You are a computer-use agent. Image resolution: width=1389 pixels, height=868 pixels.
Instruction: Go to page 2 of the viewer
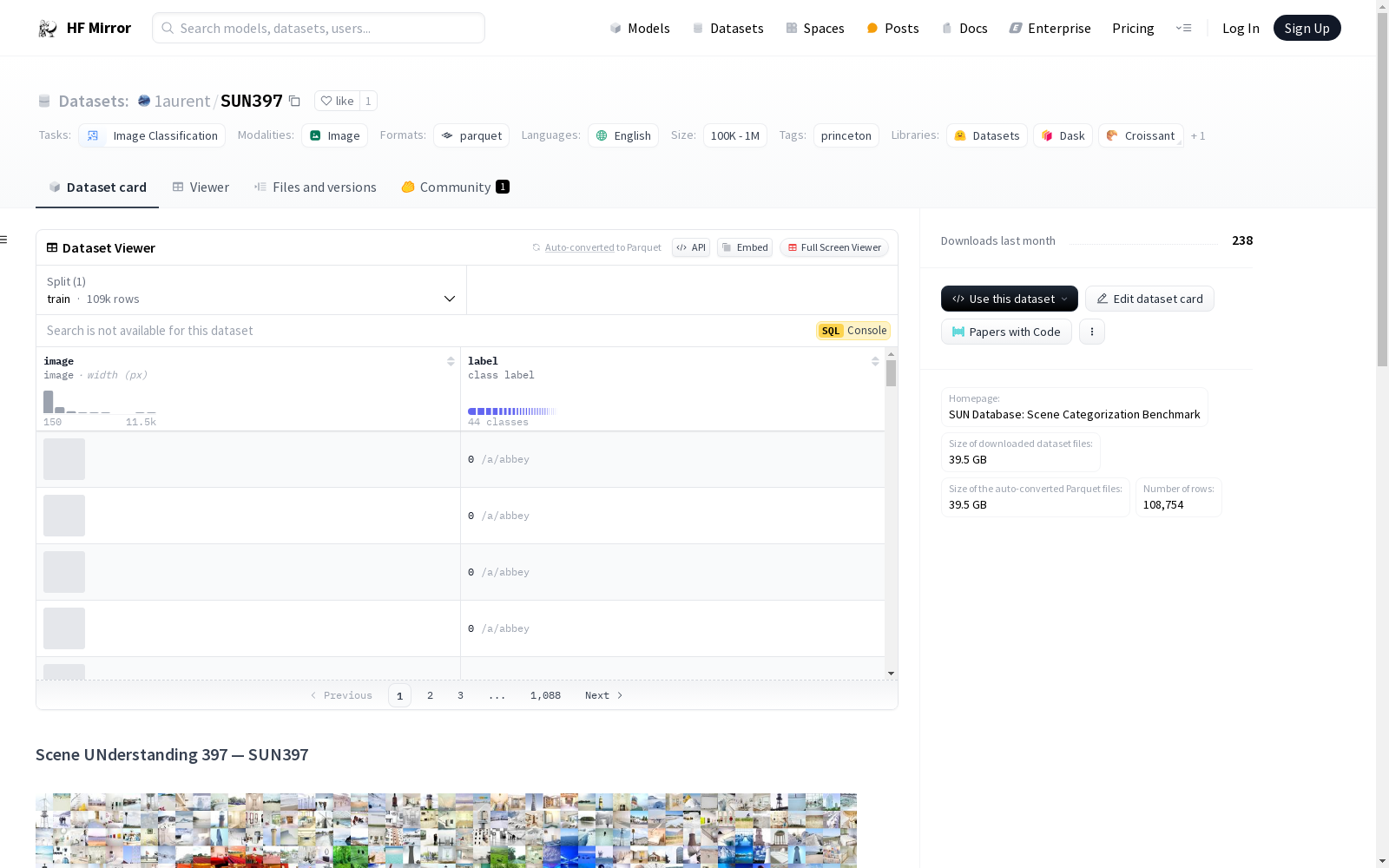pos(430,695)
